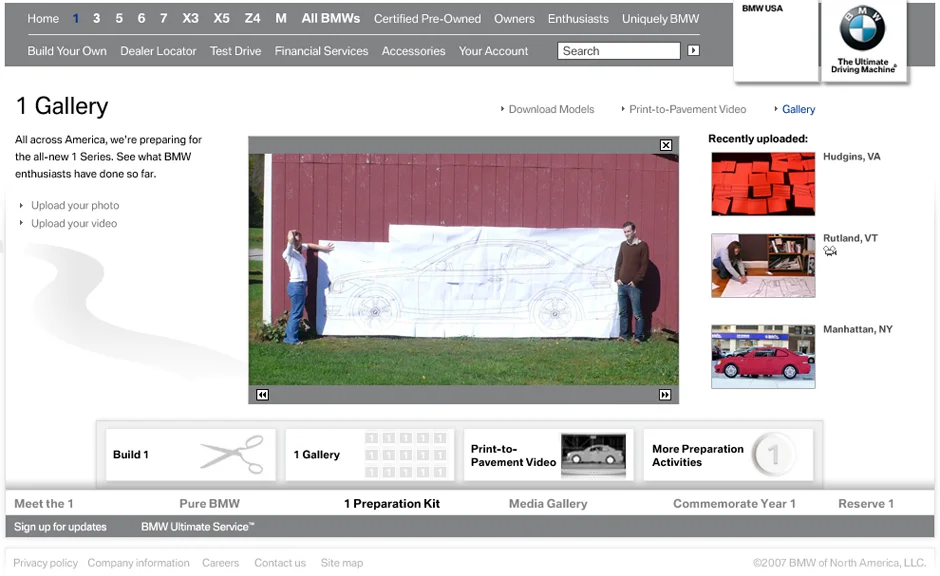Viewport: 940px width, 576px height.
Task: Go to Certified Pre-Owned
Action: [427, 19]
